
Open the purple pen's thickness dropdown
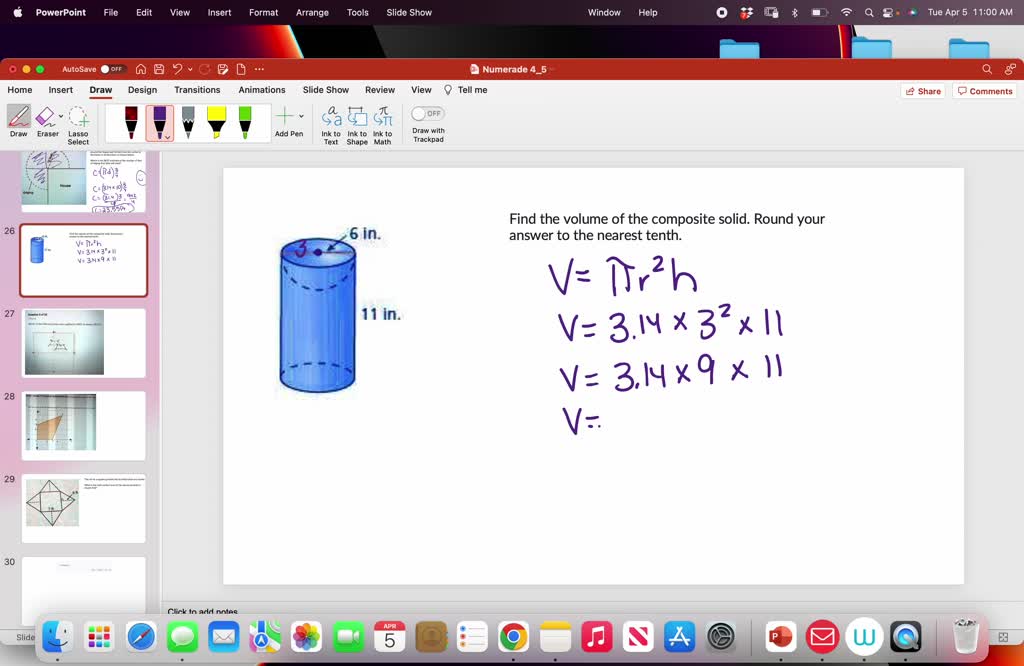[x=167, y=136]
